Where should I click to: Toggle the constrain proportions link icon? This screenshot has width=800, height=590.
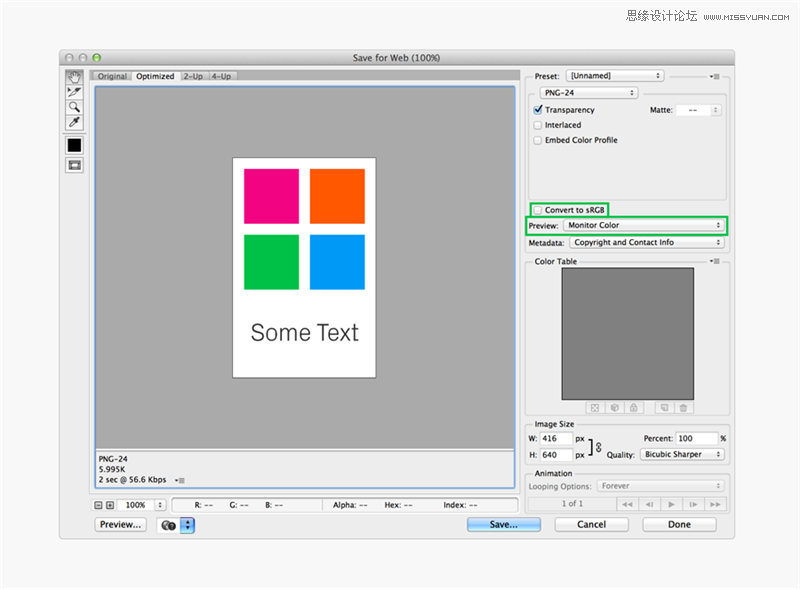coord(598,447)
